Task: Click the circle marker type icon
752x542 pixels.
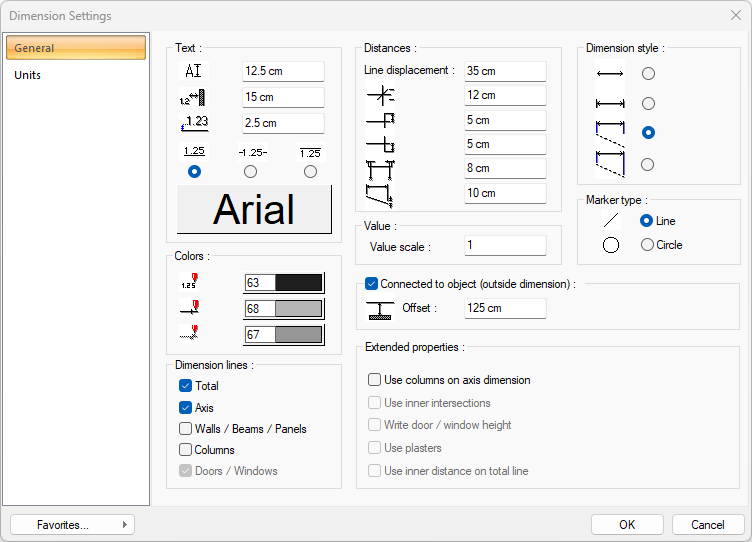Action: click(x=610, y=245)
